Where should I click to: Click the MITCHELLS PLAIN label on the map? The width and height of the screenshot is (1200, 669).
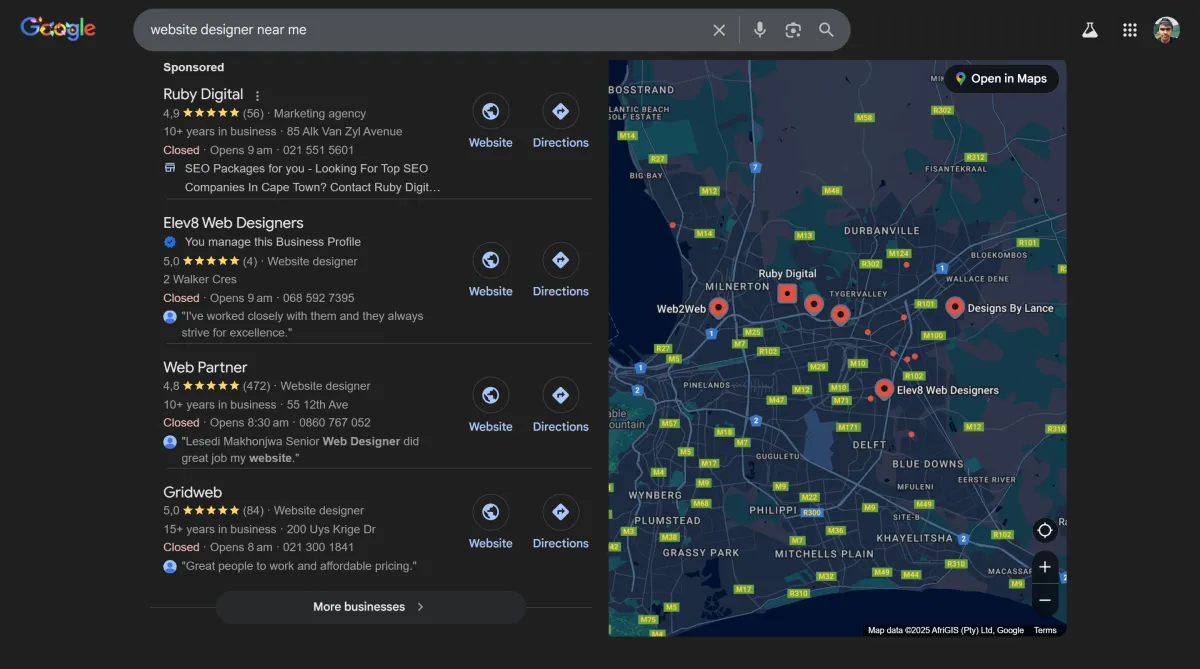tap(824, 554)
